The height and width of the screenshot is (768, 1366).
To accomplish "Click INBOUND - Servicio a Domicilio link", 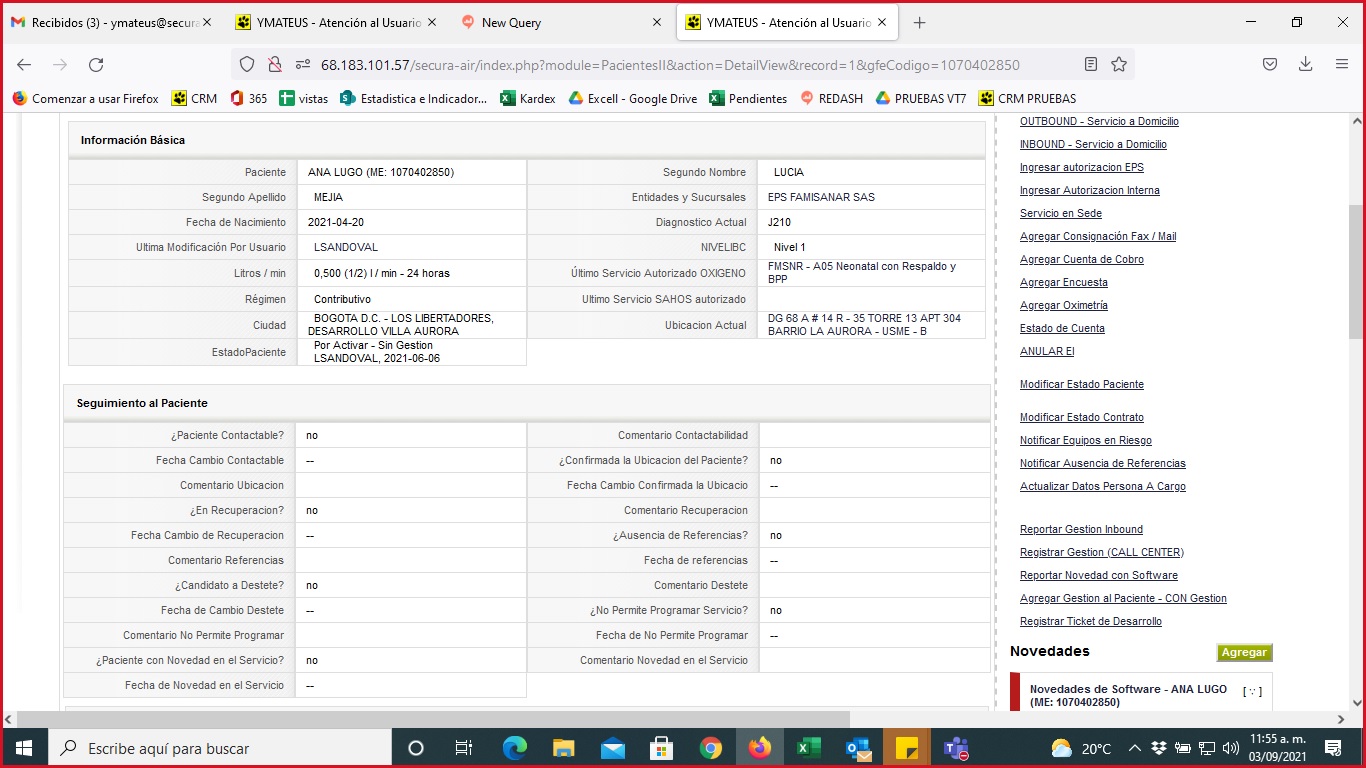I will (1093, 144).
